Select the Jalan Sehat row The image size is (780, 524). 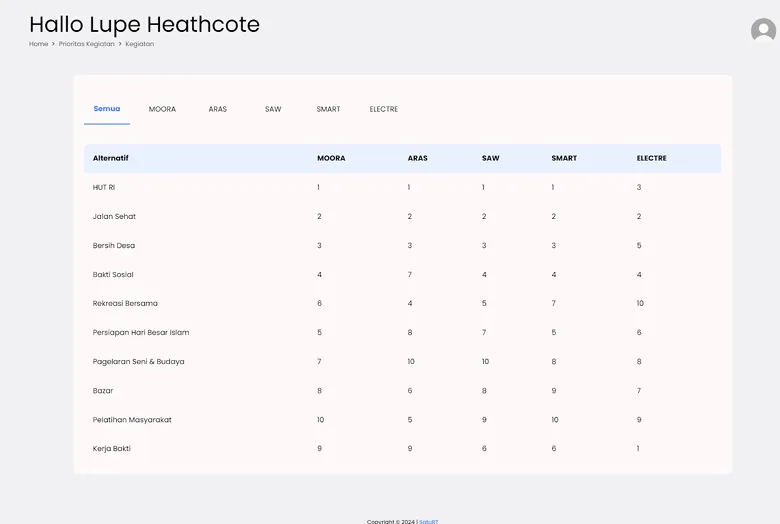(x=114, y=216)
